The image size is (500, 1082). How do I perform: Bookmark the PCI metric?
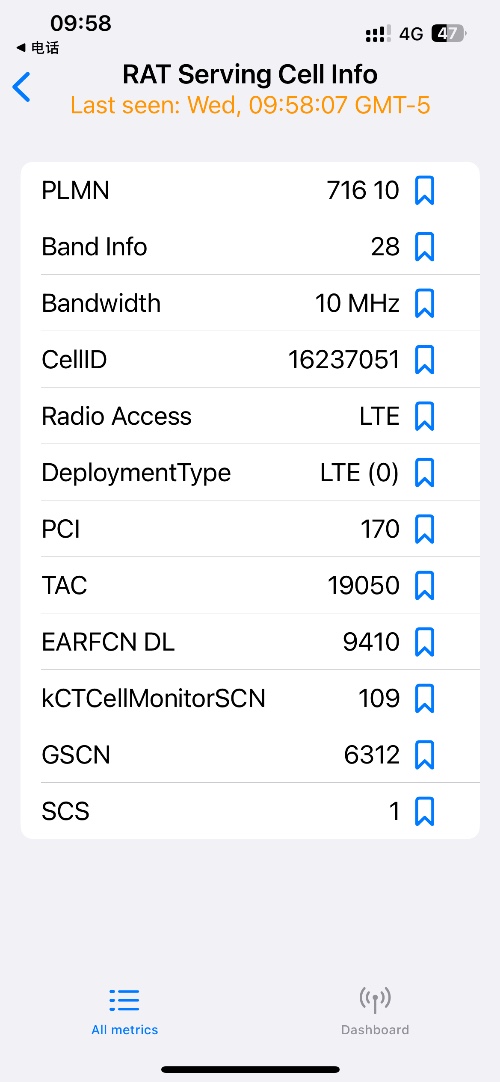click(x=424, y=529)
